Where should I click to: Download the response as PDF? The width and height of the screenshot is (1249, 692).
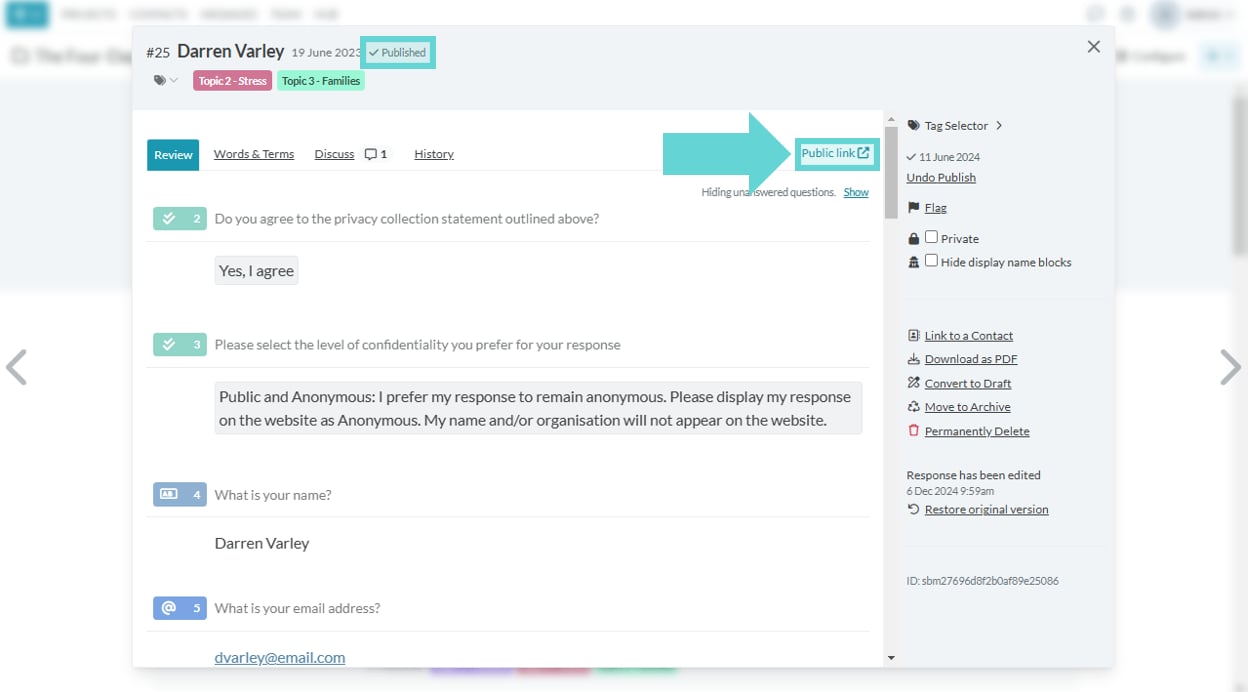click(x=971, y=359)
